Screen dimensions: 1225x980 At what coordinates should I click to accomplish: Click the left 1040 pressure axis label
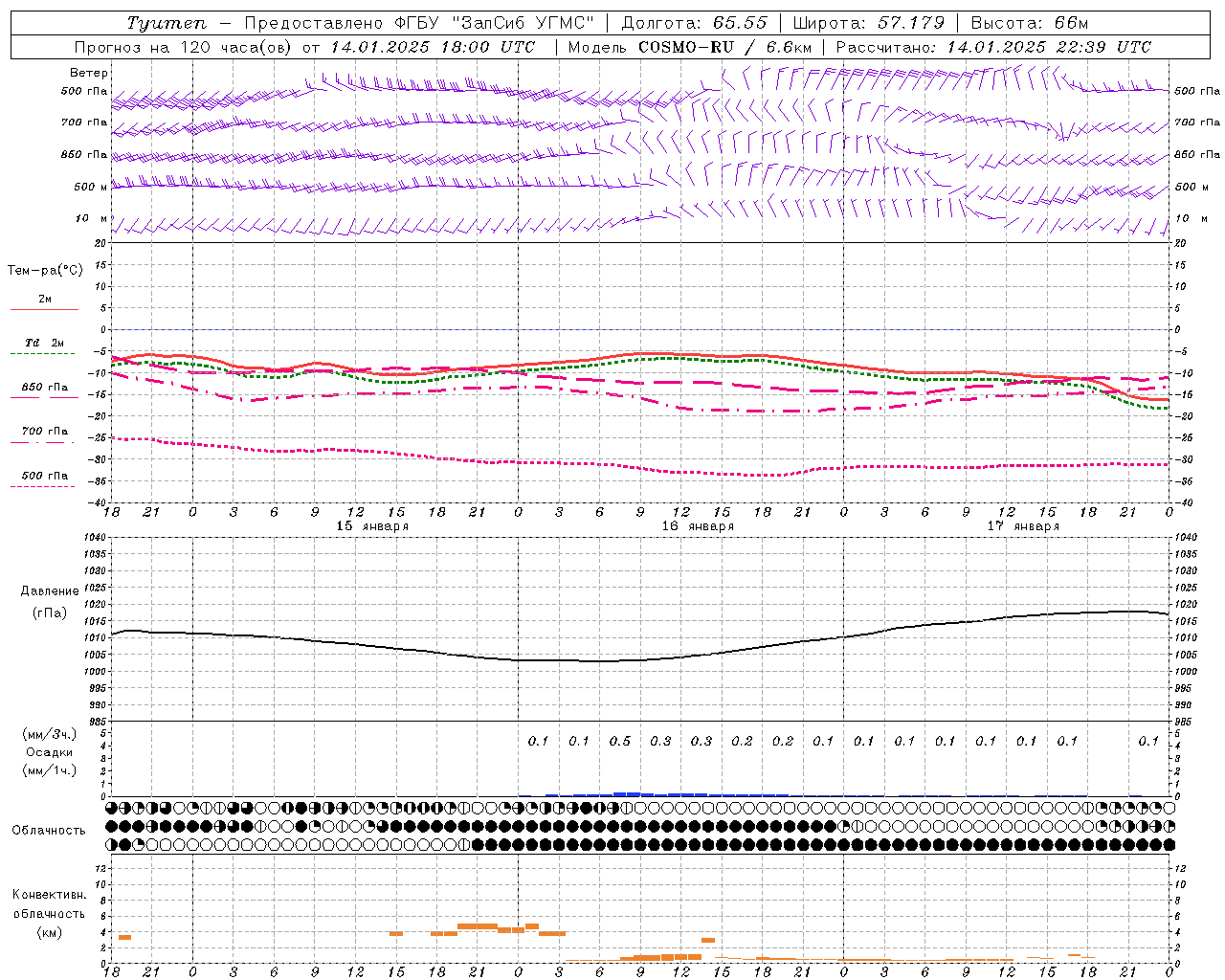94,538
